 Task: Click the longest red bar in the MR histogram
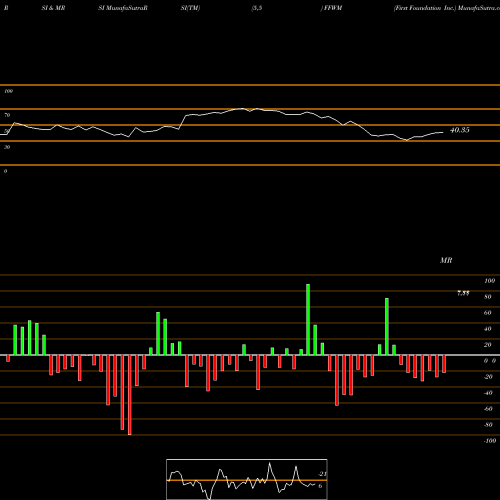click(x=130, y=395)
